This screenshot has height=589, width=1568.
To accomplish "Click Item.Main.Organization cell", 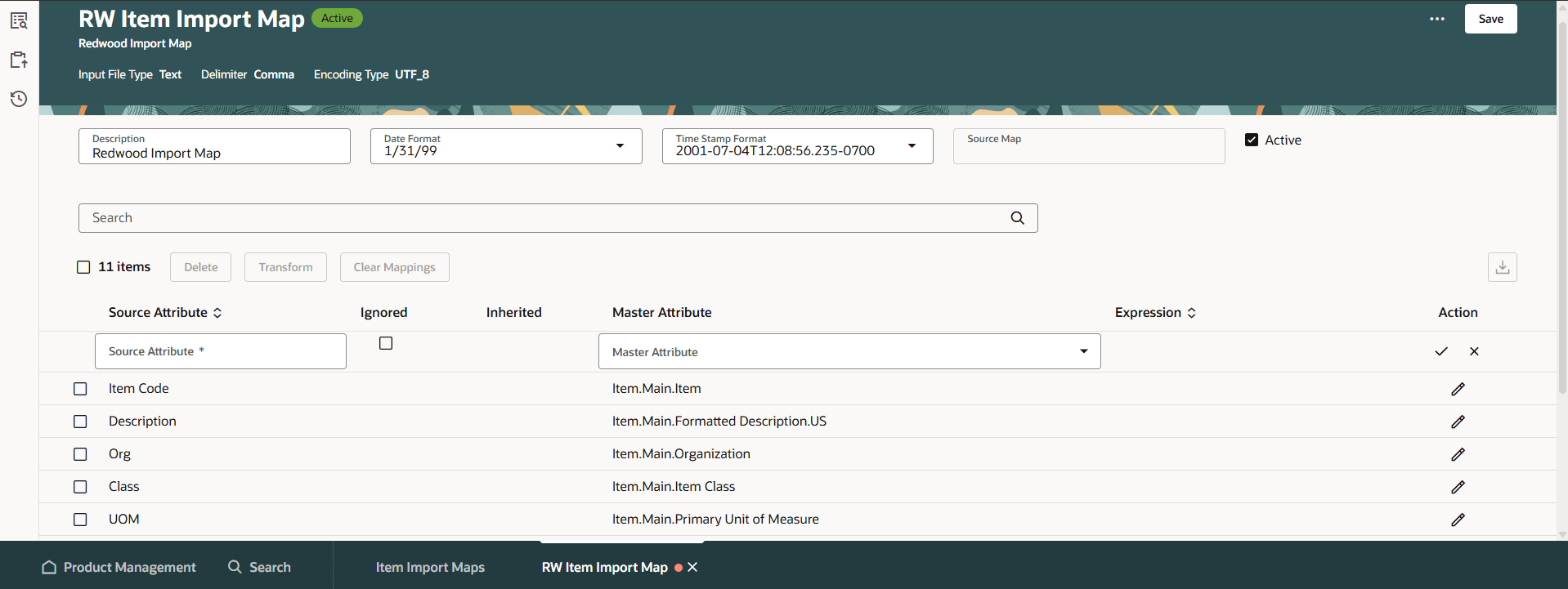I will pos(681,454).
